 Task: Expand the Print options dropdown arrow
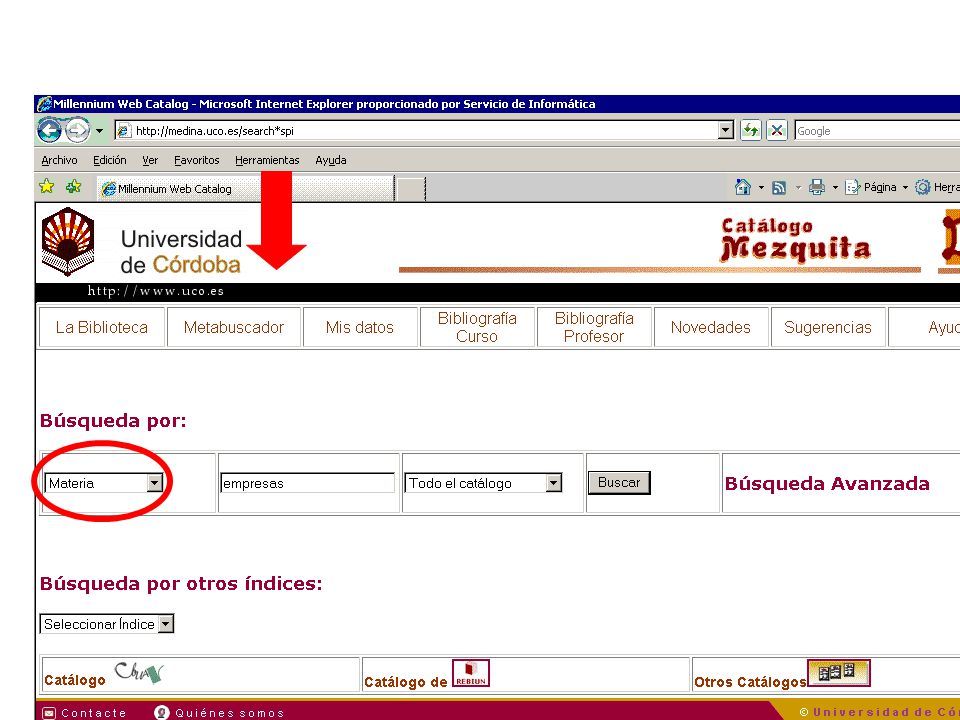click(x=835, y=188)
